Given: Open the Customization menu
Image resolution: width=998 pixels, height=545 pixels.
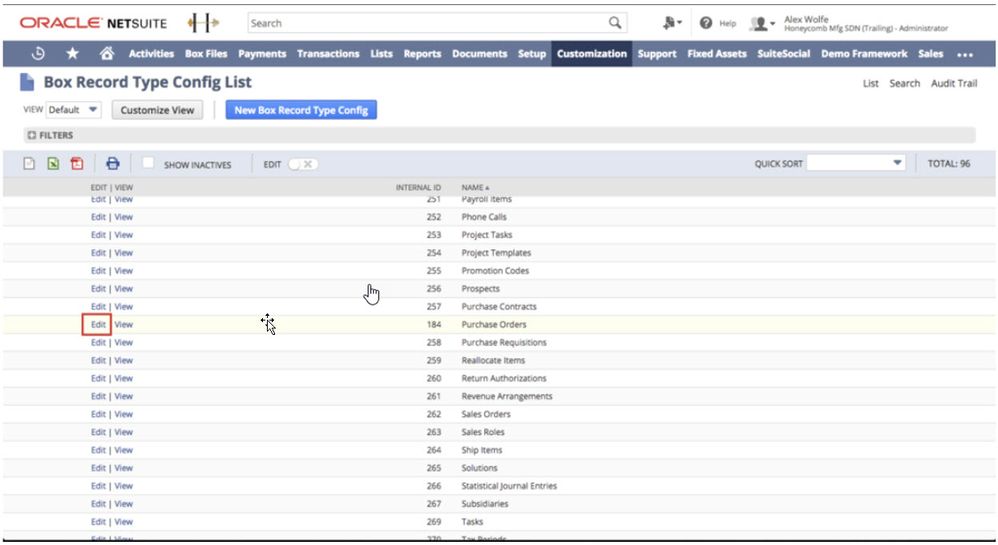Looking at the screenshot, I should click(x=592, y=54).
